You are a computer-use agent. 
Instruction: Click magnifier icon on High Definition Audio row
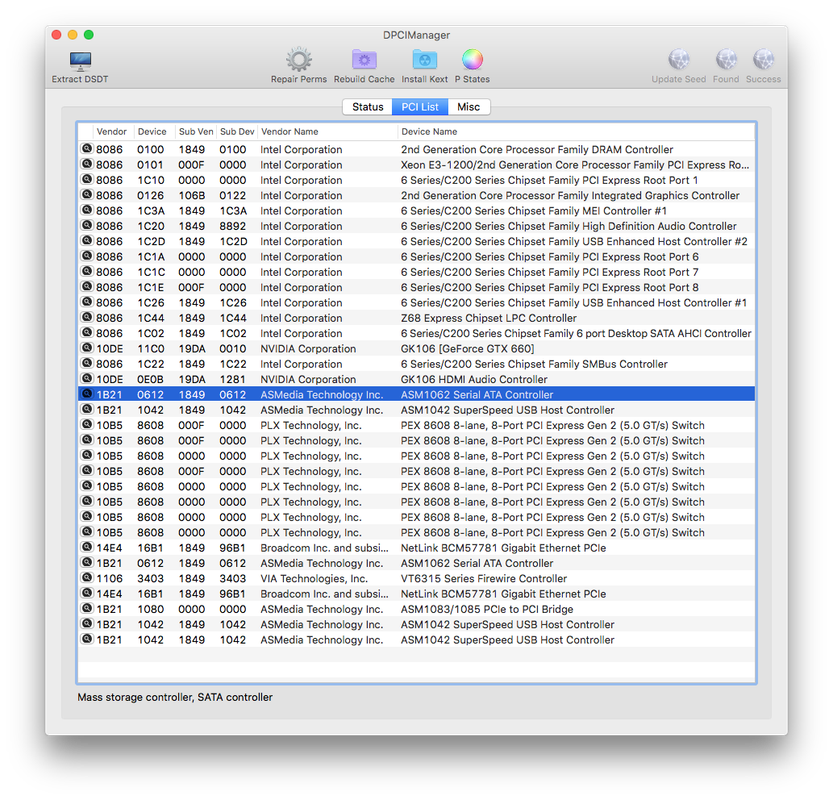pyautogui.click(x=87, y=225)
